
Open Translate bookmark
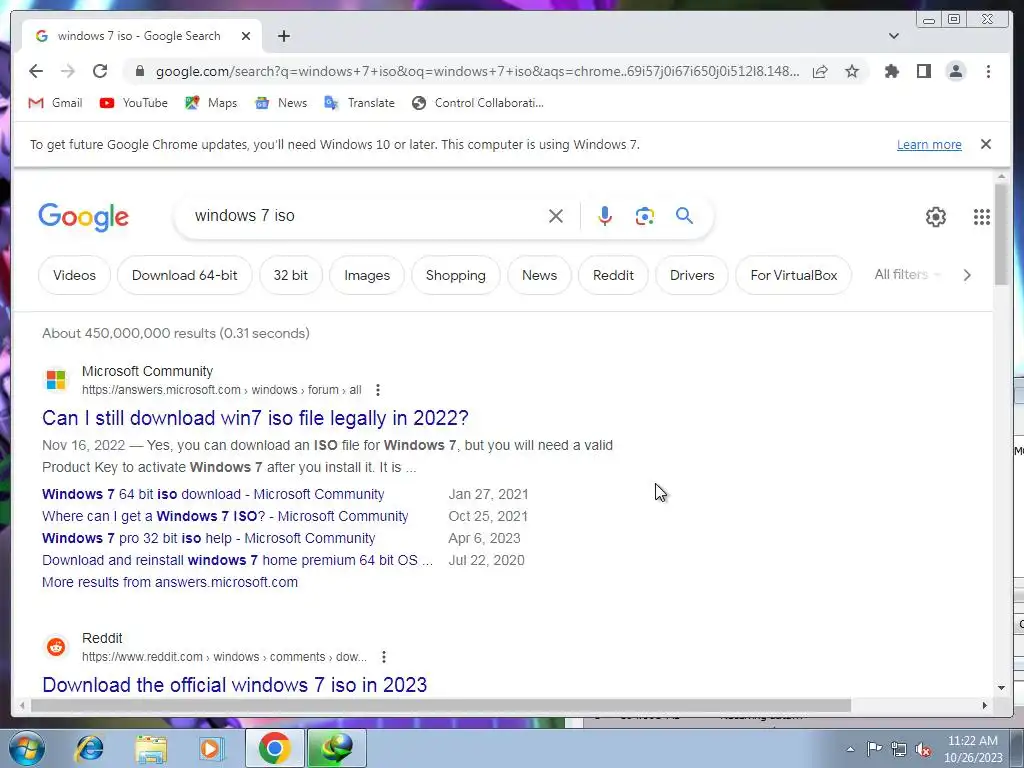(360, 103)
